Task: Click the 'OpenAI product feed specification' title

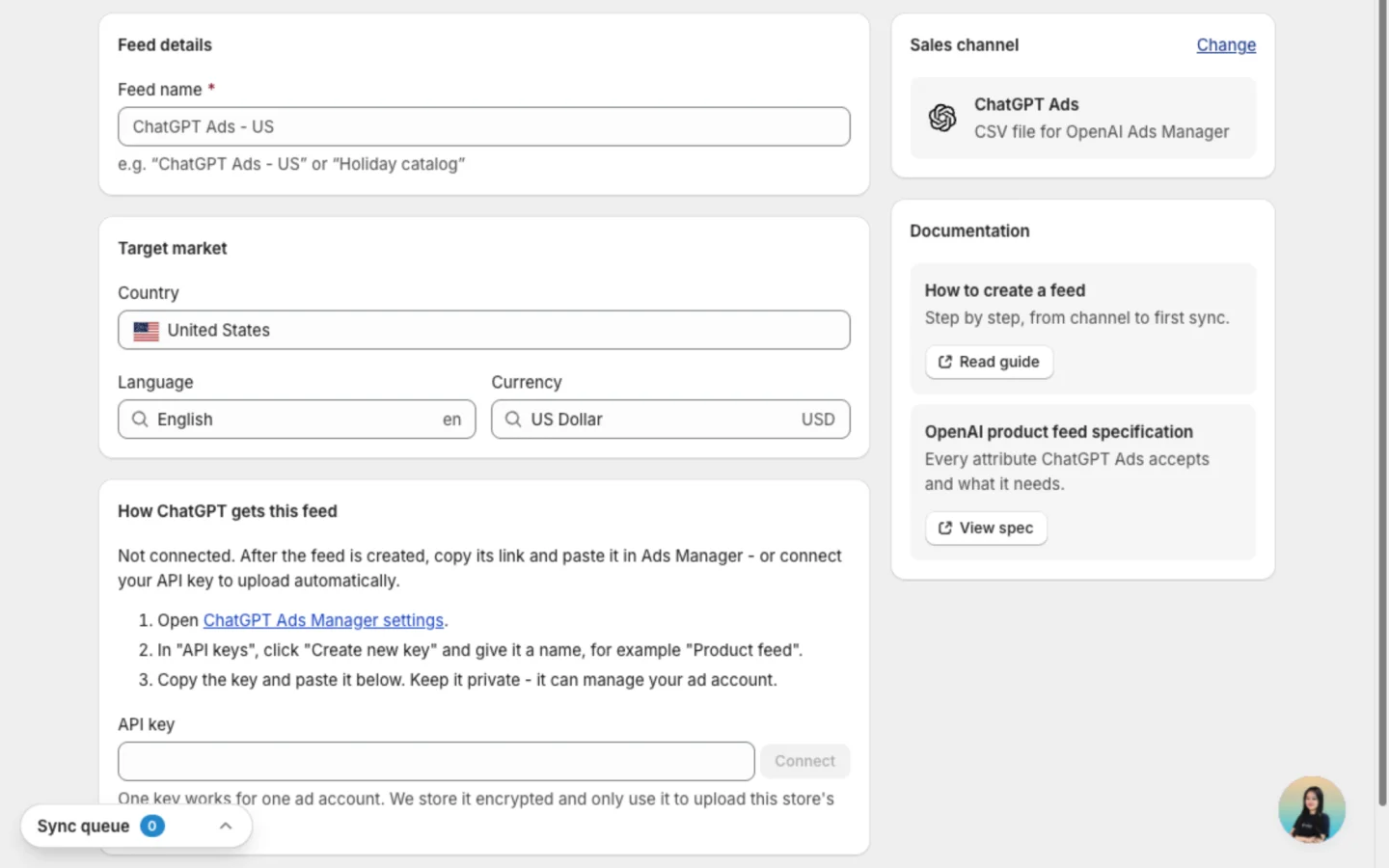Action: click(x=1059, y=432)
